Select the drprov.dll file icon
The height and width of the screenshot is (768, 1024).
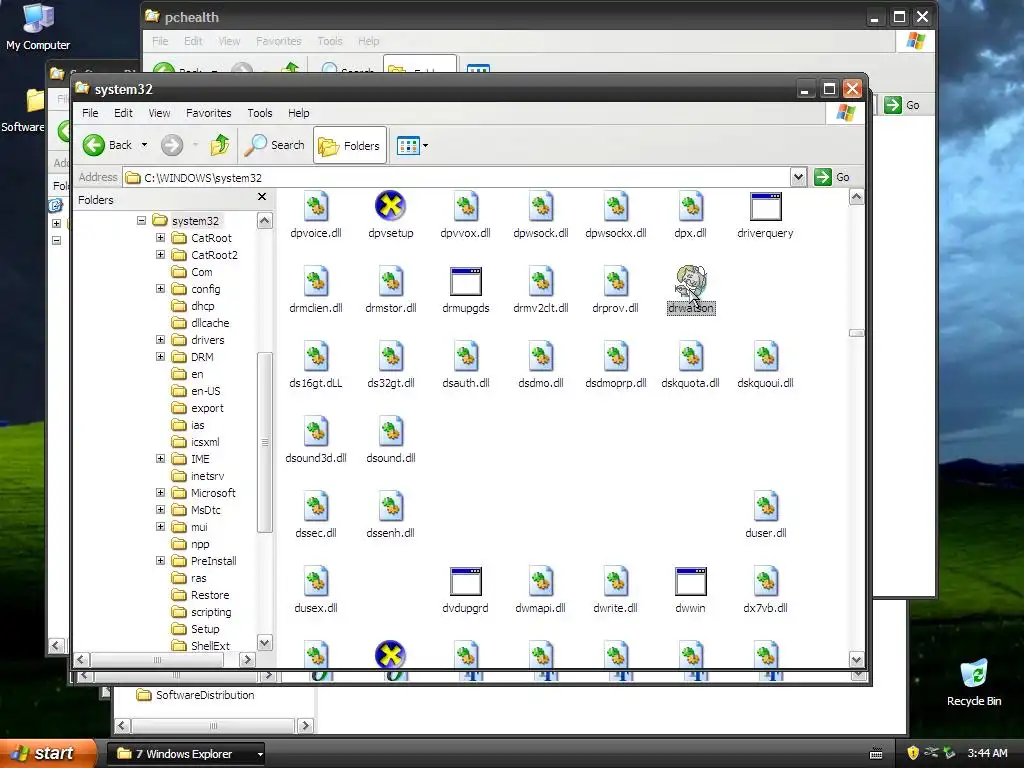[x=616, y=281]
